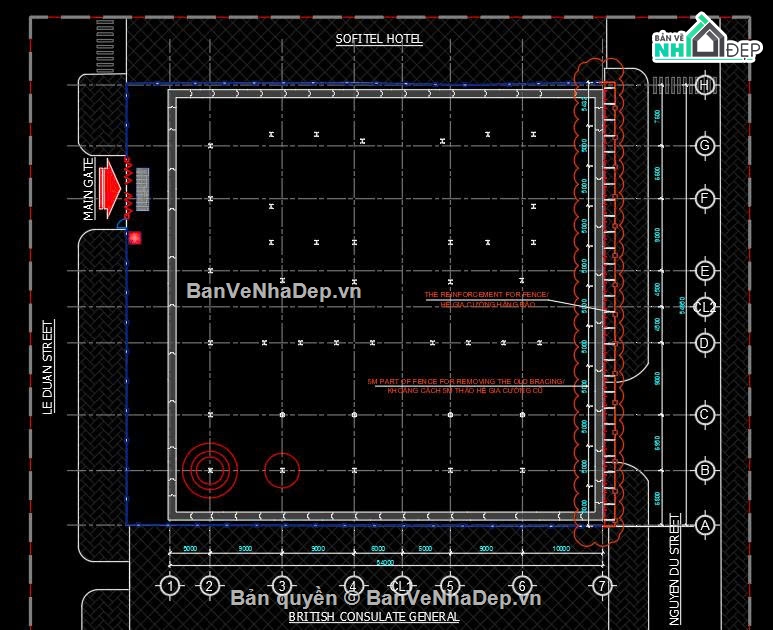The height and width of the screenshot is (630, 773).
Task: Select the grid bubble labeled G
Action: [x=704, y=146]
